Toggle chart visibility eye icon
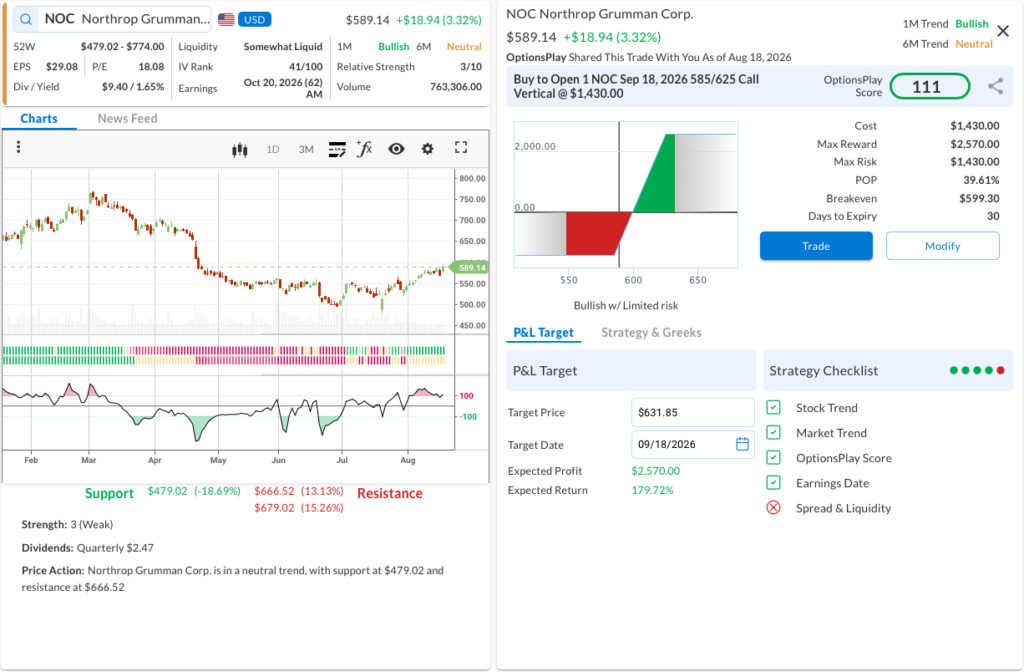 pos(396,149)
